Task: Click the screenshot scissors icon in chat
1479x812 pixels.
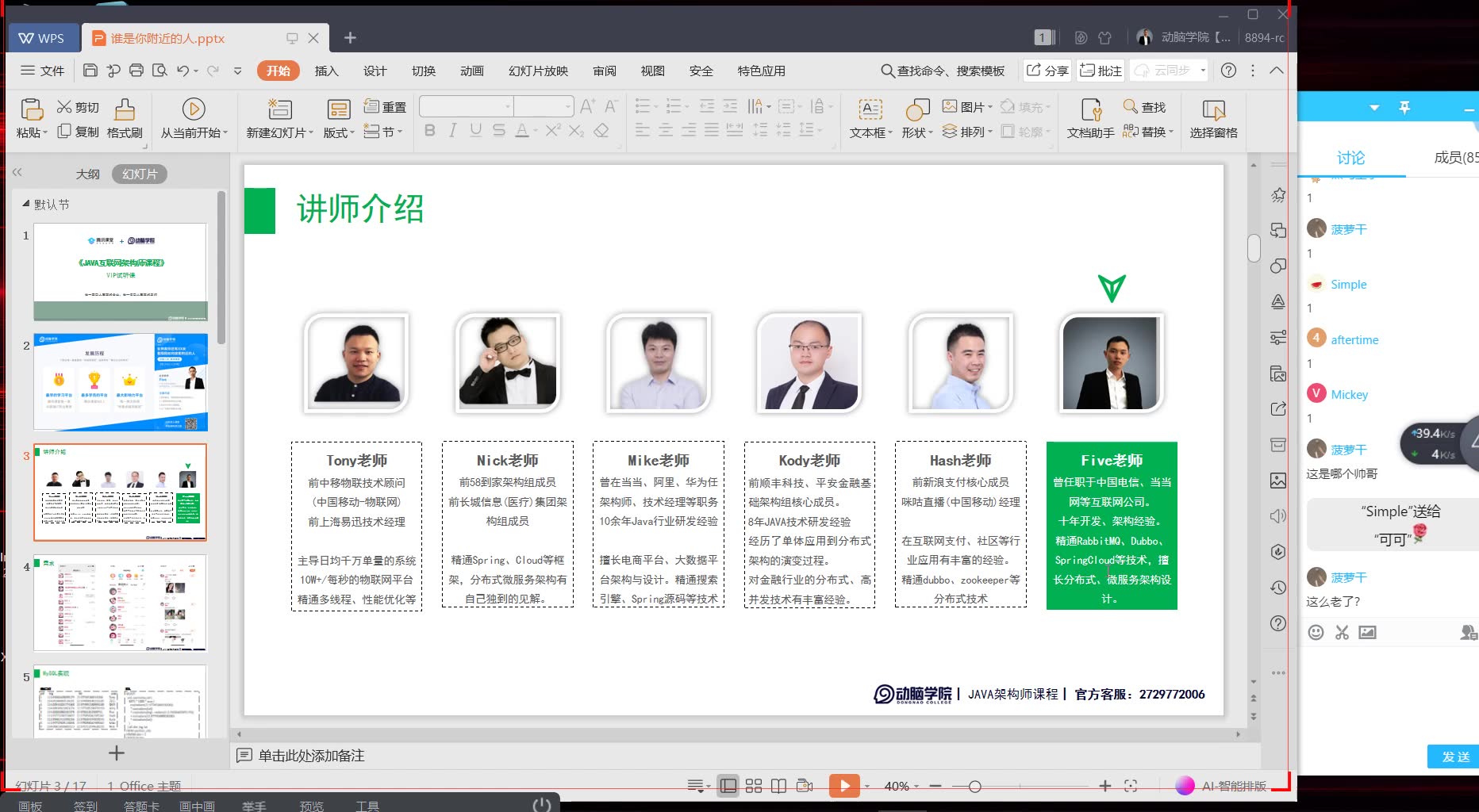Action: [x=1342, y=632]
